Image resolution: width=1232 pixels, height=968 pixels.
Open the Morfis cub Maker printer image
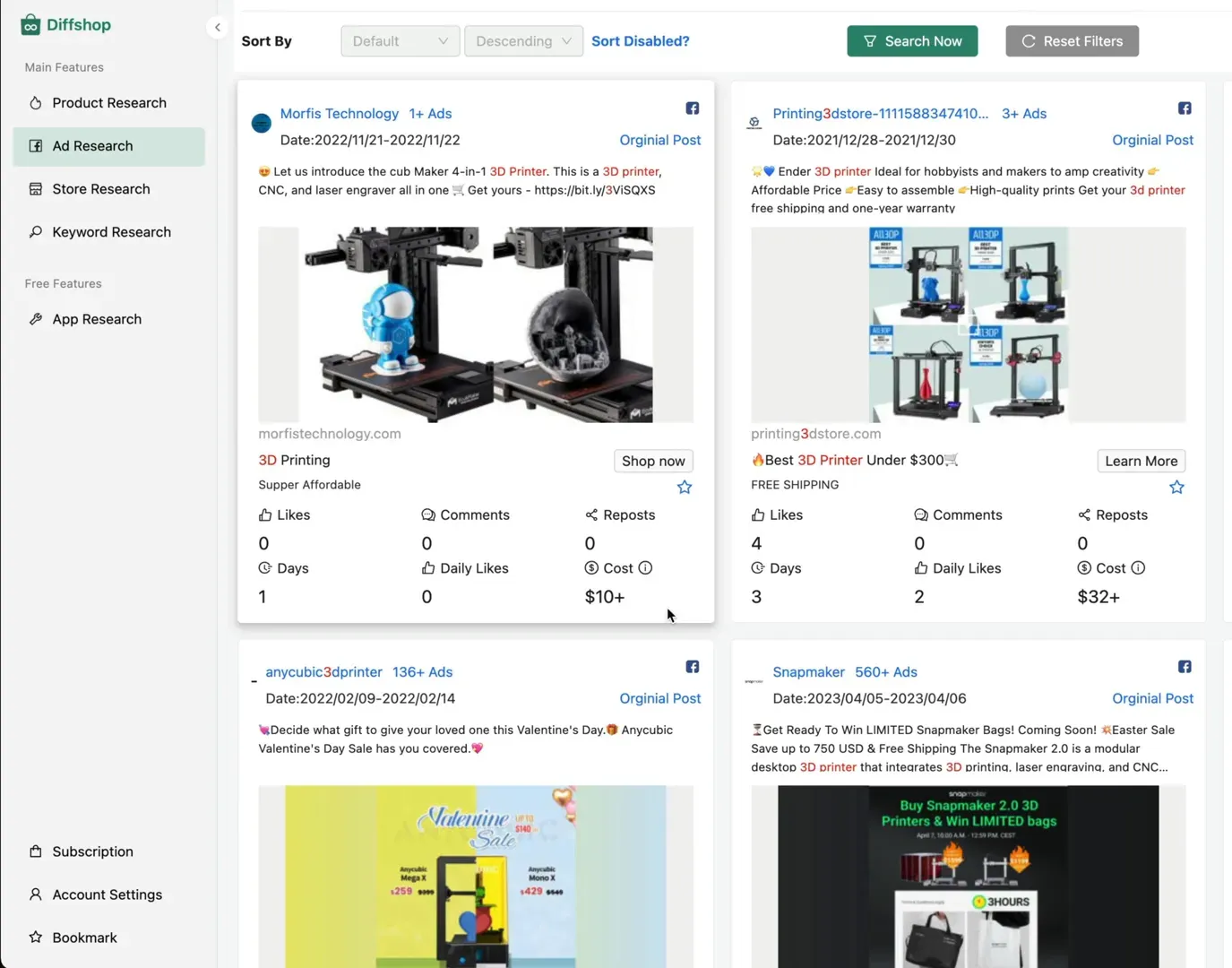[476, 324]
